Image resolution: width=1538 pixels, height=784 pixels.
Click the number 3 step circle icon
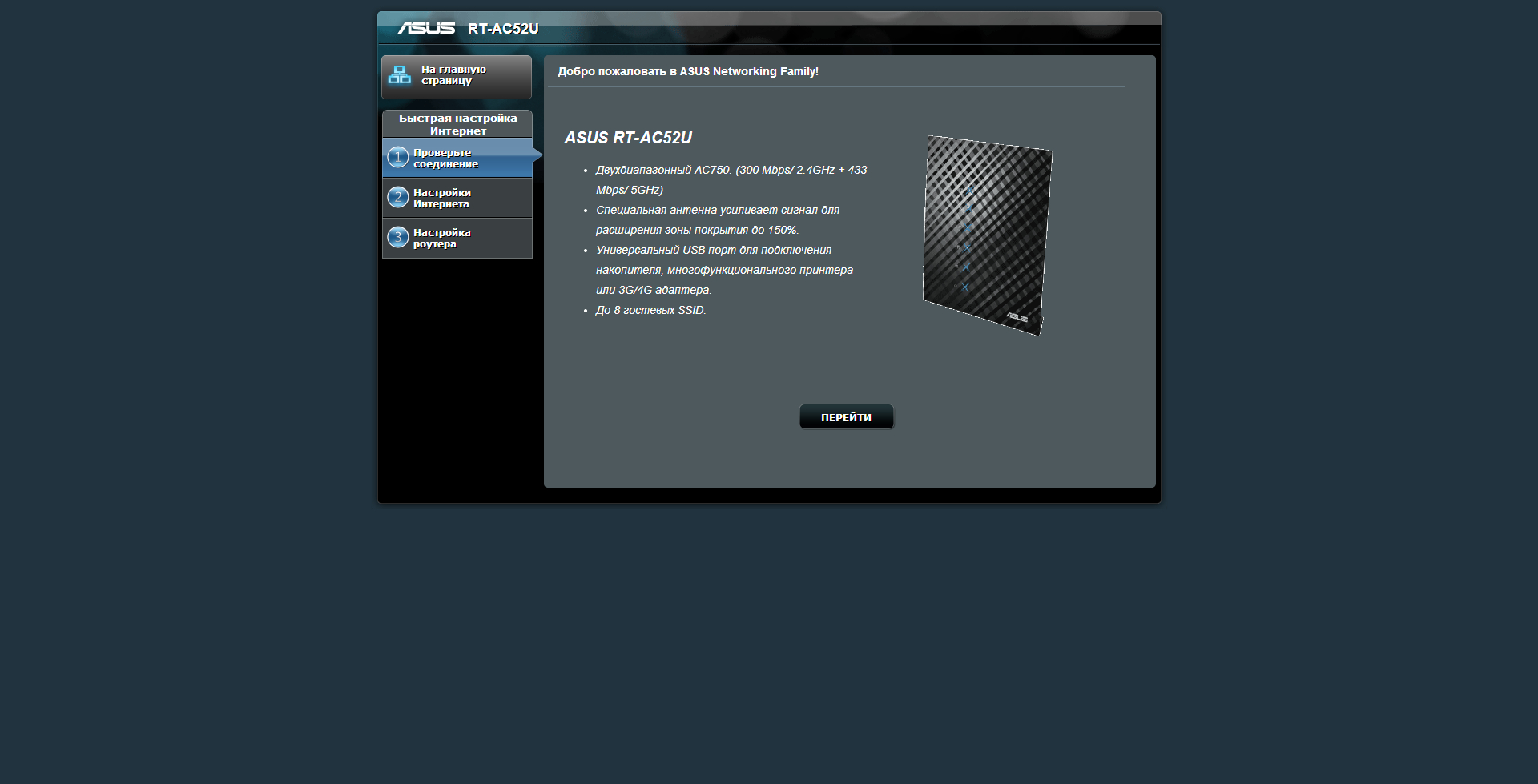point(398,238)
